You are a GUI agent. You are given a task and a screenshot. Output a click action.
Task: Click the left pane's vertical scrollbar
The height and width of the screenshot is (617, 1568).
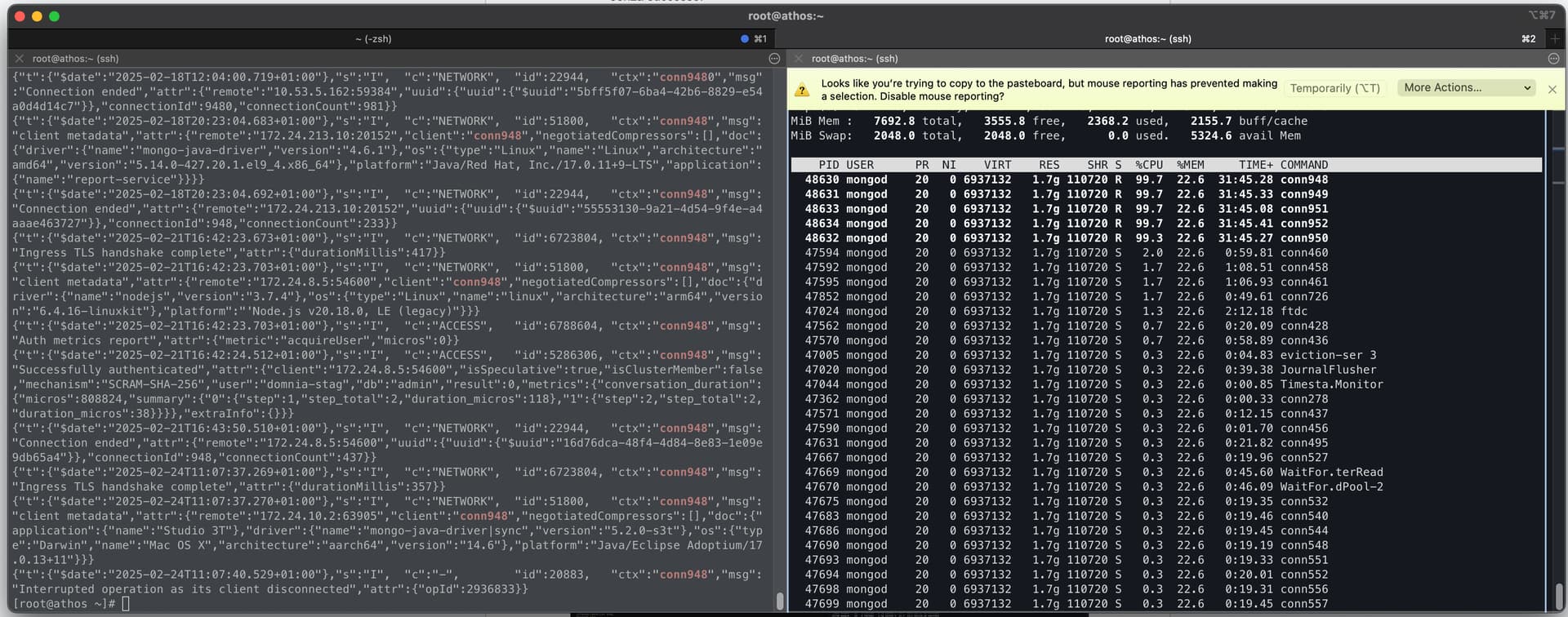click(779, 600)
